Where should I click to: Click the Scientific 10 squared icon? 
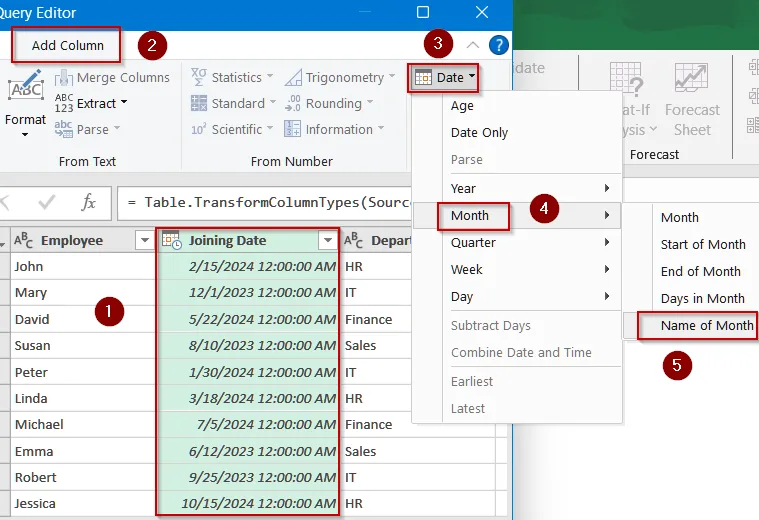[198, 130]
